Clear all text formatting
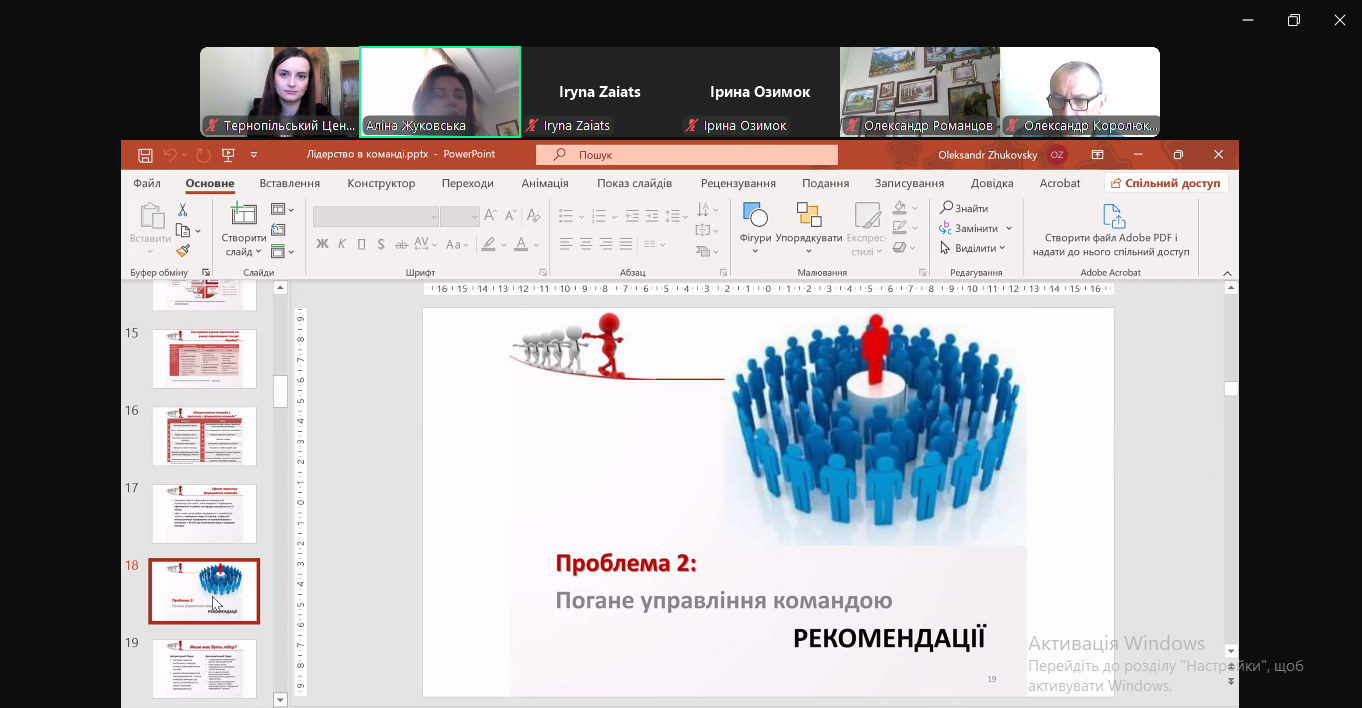 point(533,215)
